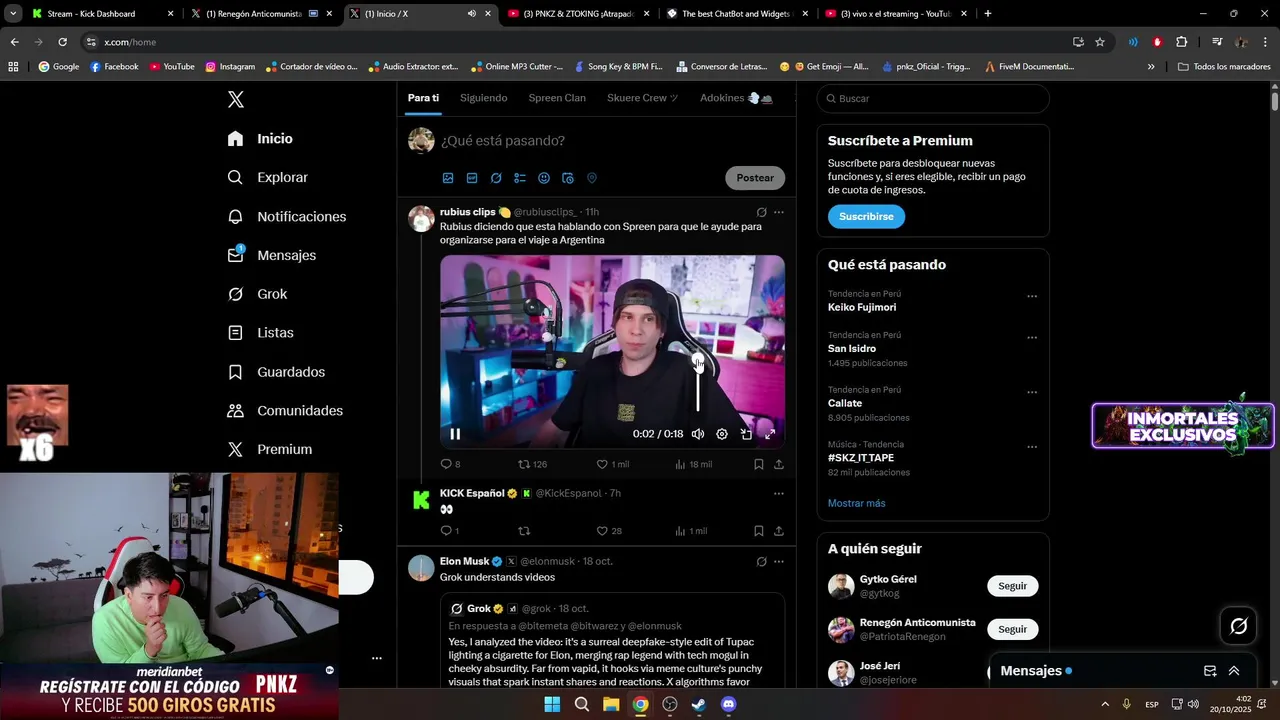1280x720 pixels.
Task: Open options for San Isidro trend
Action: pos(1032,338)
